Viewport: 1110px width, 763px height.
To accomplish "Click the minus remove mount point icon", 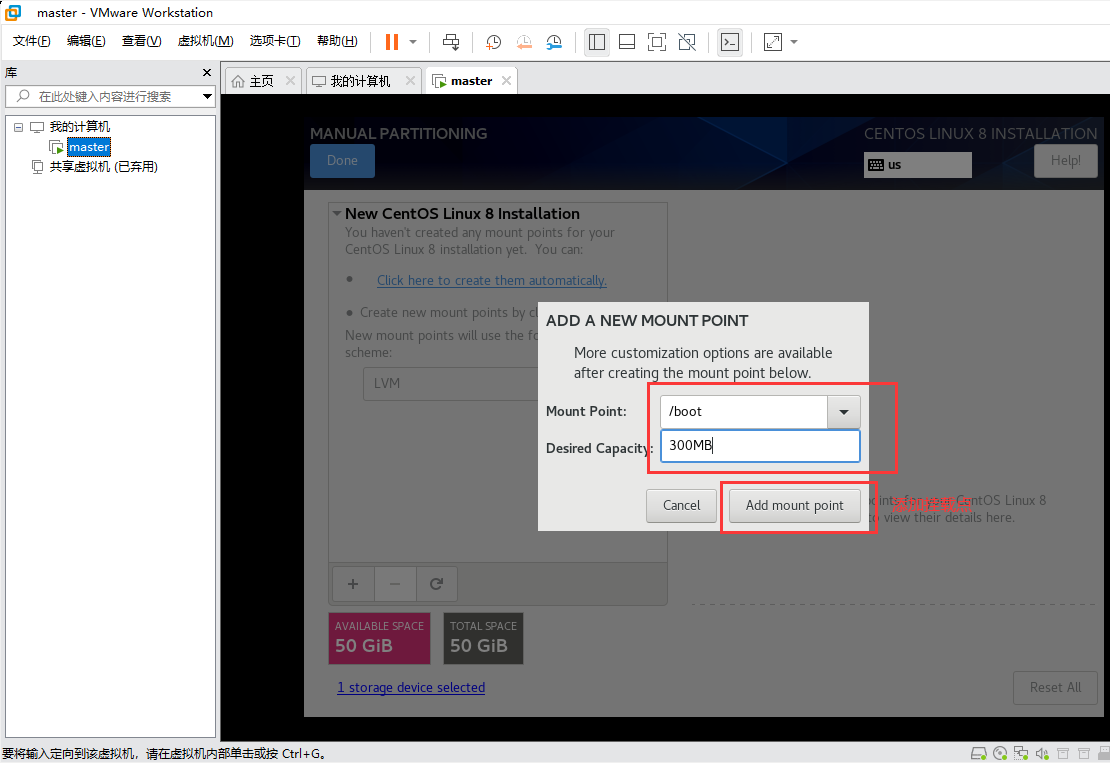I will (x=395, y=584).
